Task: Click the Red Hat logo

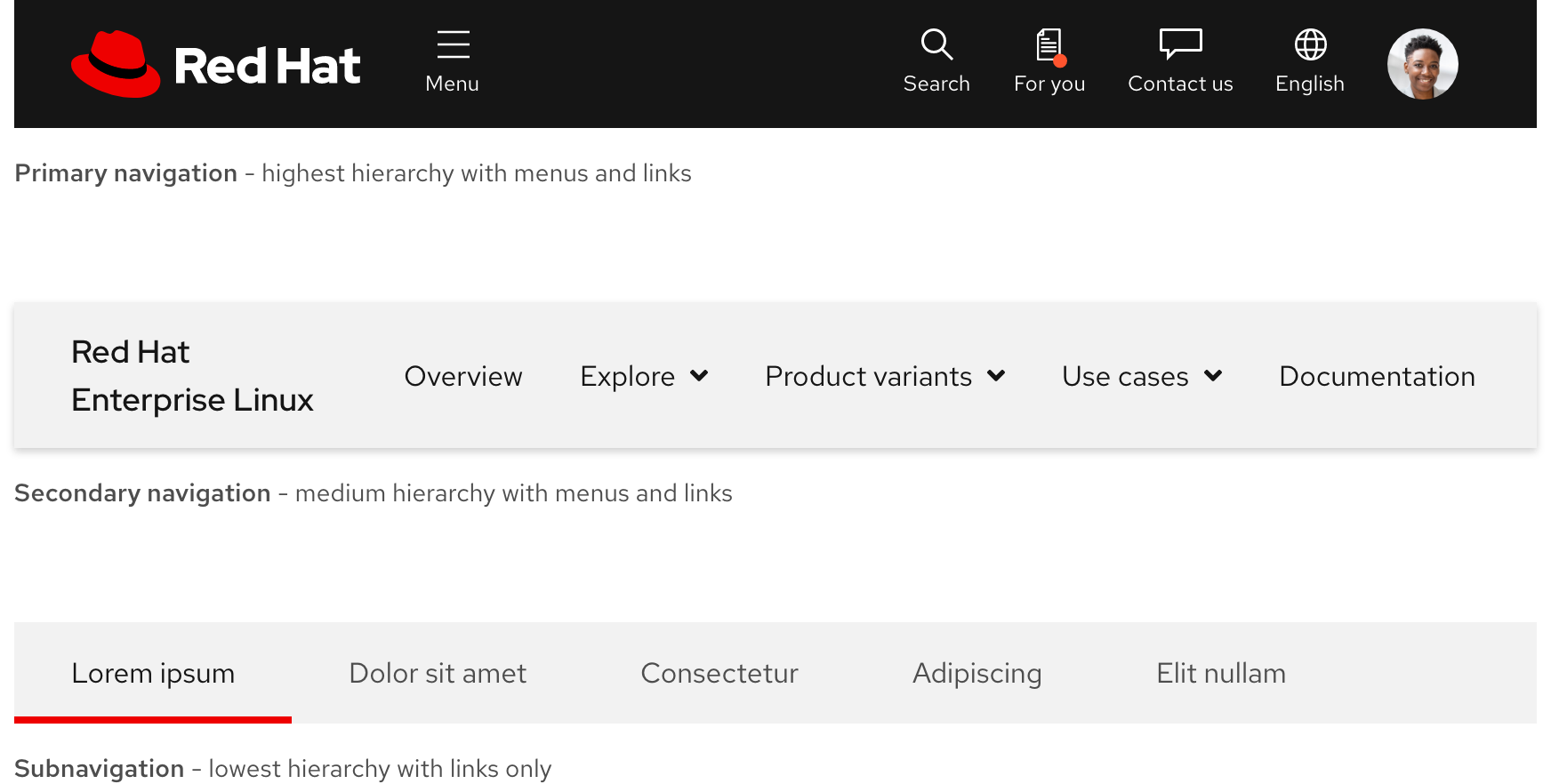Action: pos(215,64)
